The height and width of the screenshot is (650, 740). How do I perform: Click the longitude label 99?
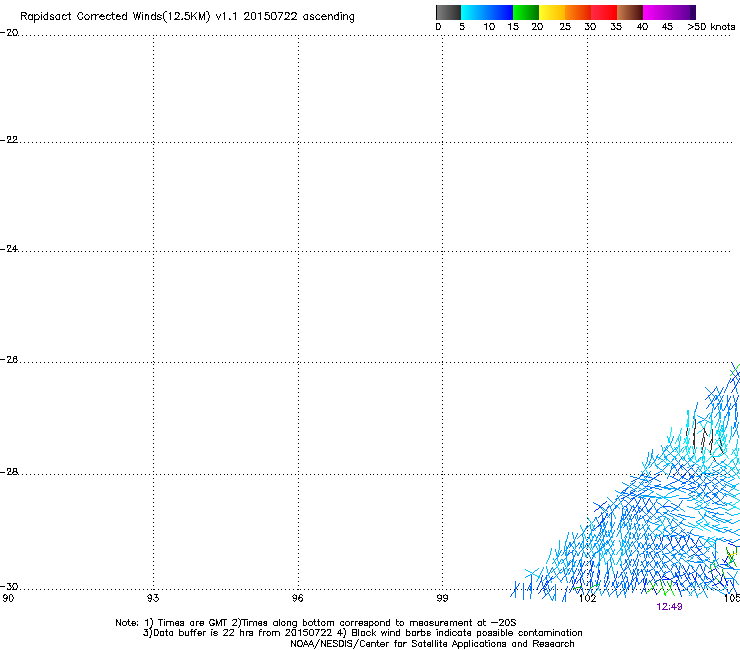point(442,598)
